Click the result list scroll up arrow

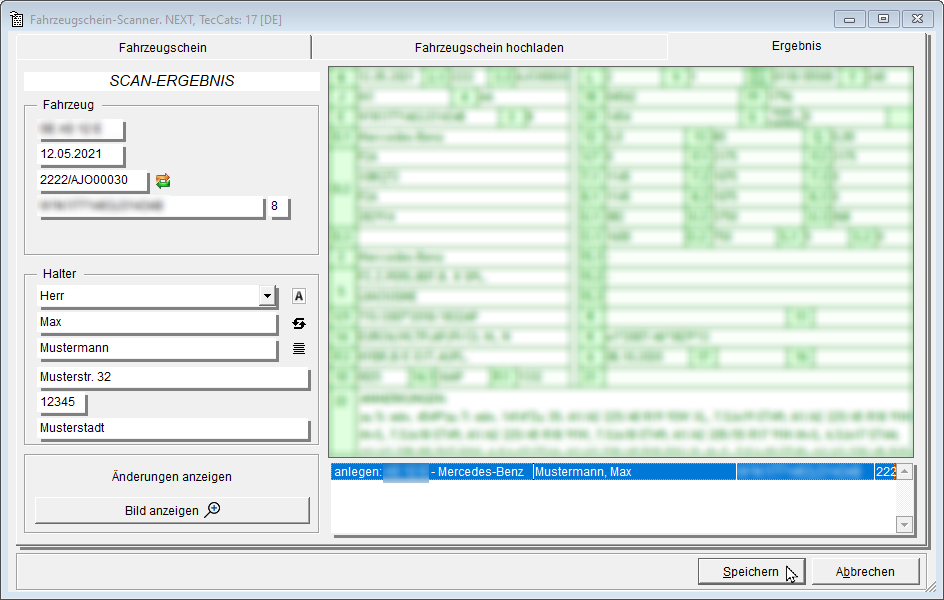tap(904, 472)
